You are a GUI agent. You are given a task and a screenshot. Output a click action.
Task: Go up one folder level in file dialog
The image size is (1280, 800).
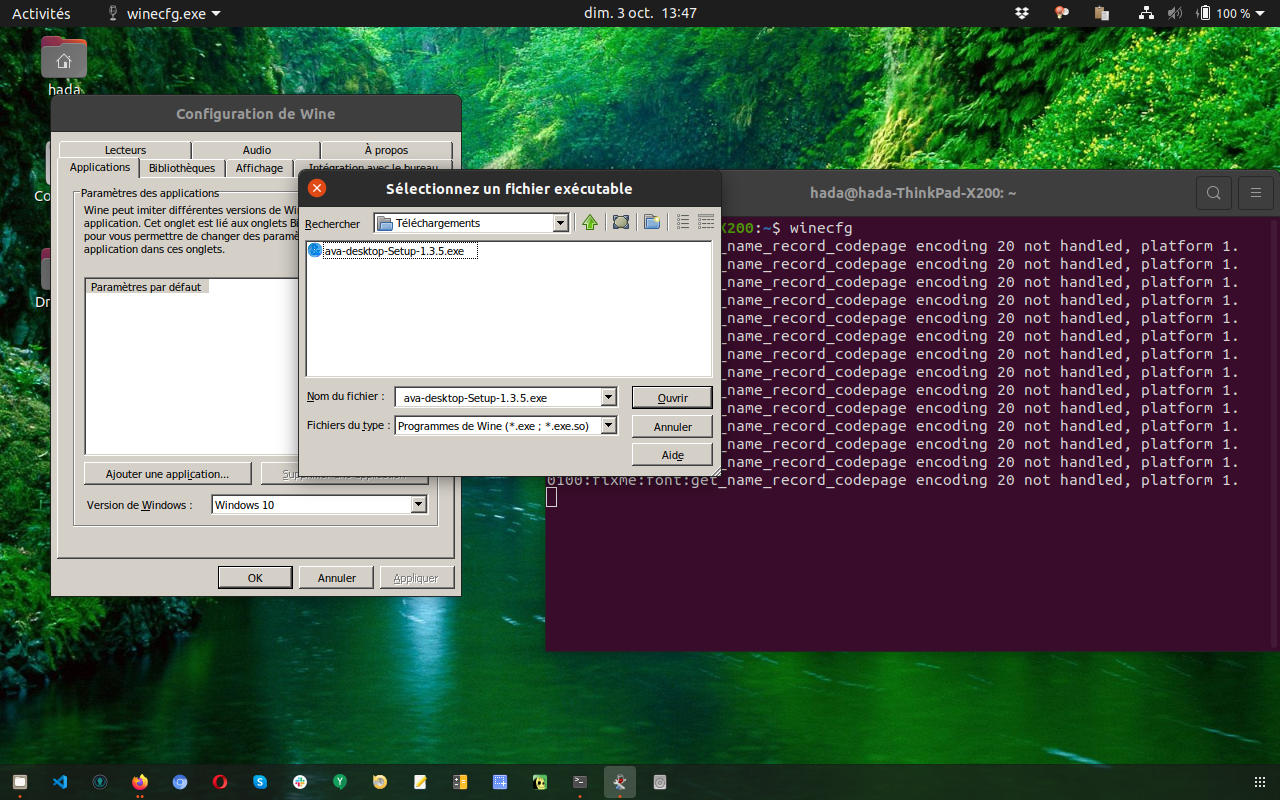(x=590, y=222)
